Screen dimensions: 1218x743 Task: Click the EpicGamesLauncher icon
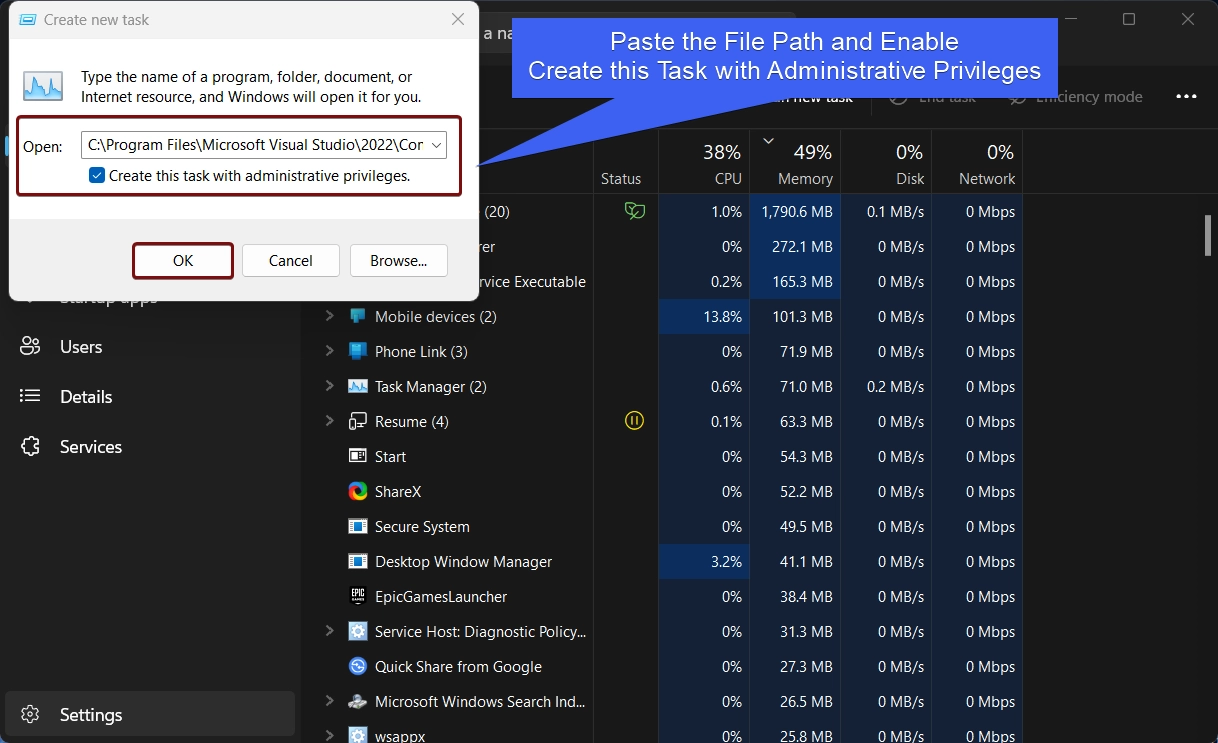[357, 596]
